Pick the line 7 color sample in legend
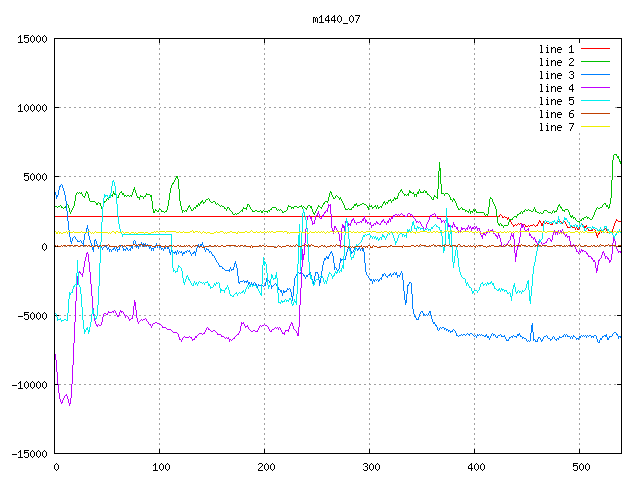Screen dimensions: 640x480 pyautogui.click(x=596, y=127)
